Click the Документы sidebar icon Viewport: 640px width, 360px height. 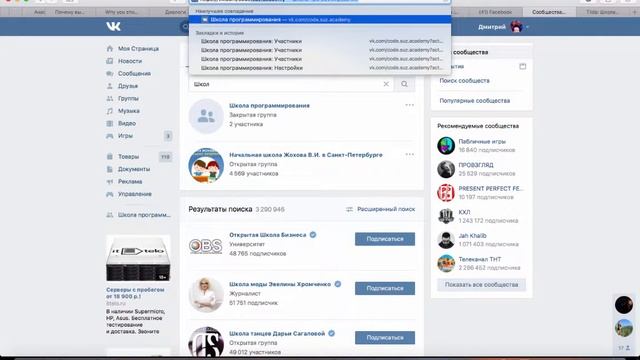click(x=109, y=169)
